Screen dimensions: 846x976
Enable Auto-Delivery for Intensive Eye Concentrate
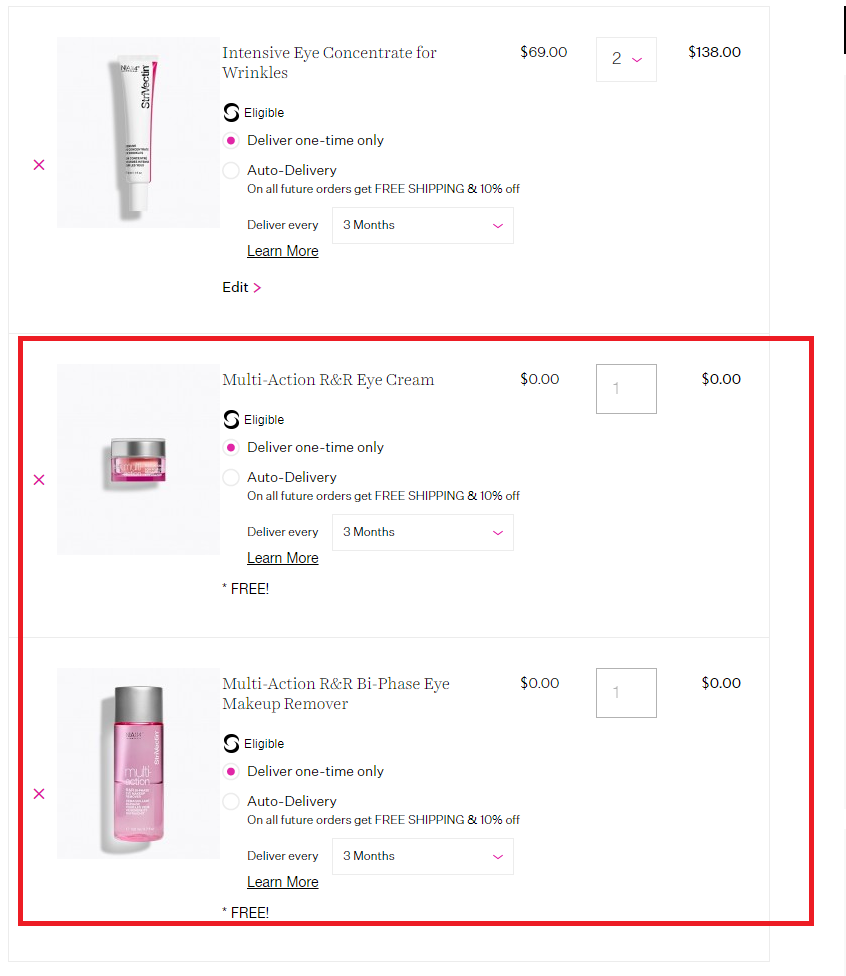(230, 170)
